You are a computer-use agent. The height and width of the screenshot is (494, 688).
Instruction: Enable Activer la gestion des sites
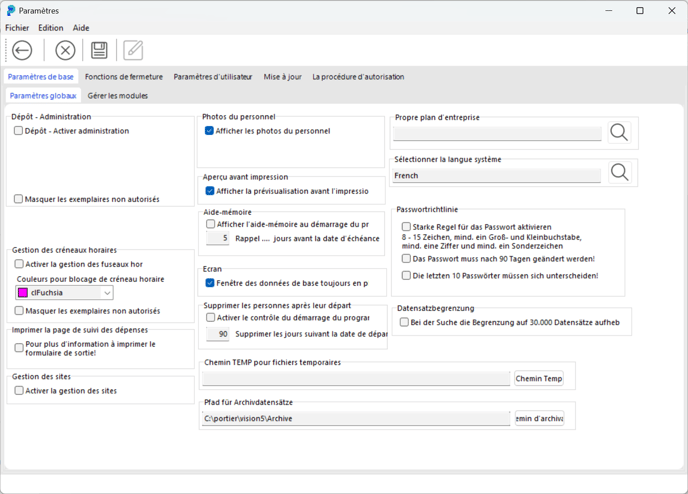19,390
